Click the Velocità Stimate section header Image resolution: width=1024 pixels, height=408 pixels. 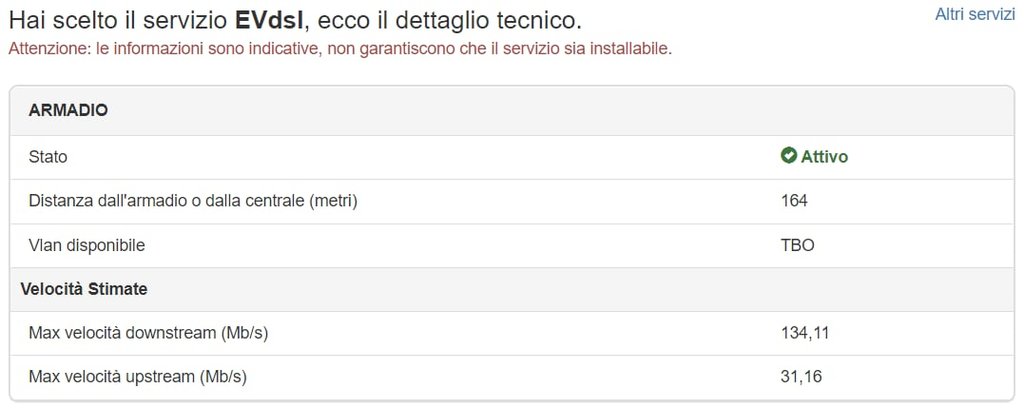click(x=84, y=289)
